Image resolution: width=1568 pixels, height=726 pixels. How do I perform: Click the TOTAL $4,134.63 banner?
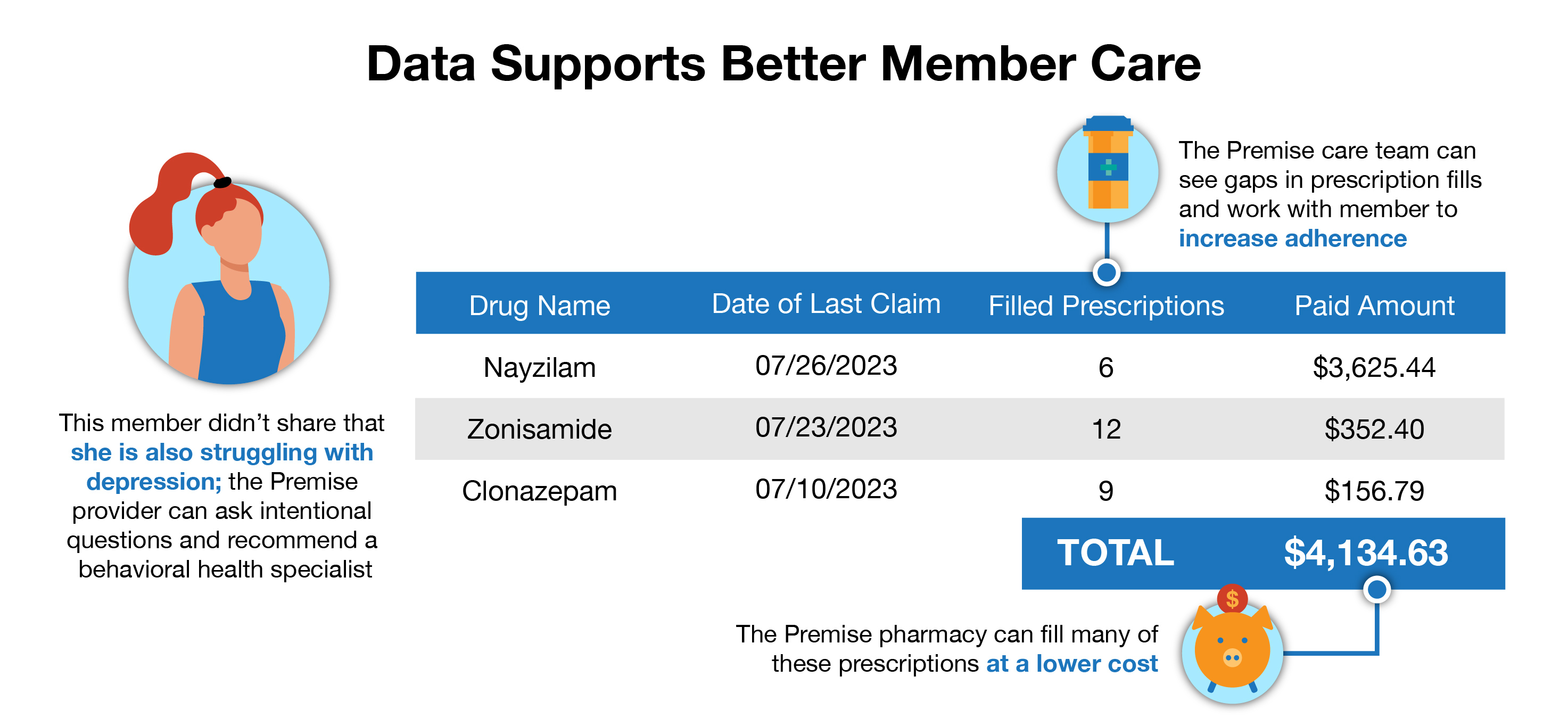pyautogui.click(x=1263, y=554)
